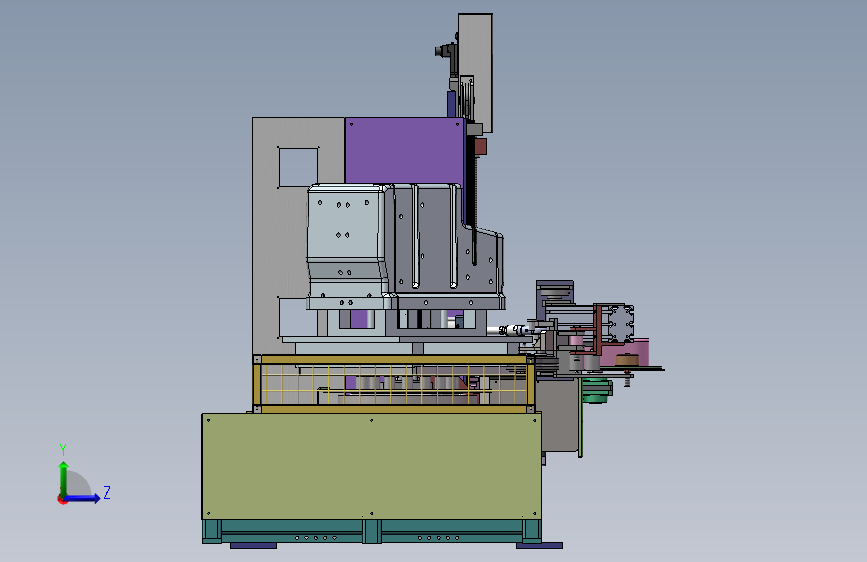Click the square window cutout in back panel

pos(299,166)
